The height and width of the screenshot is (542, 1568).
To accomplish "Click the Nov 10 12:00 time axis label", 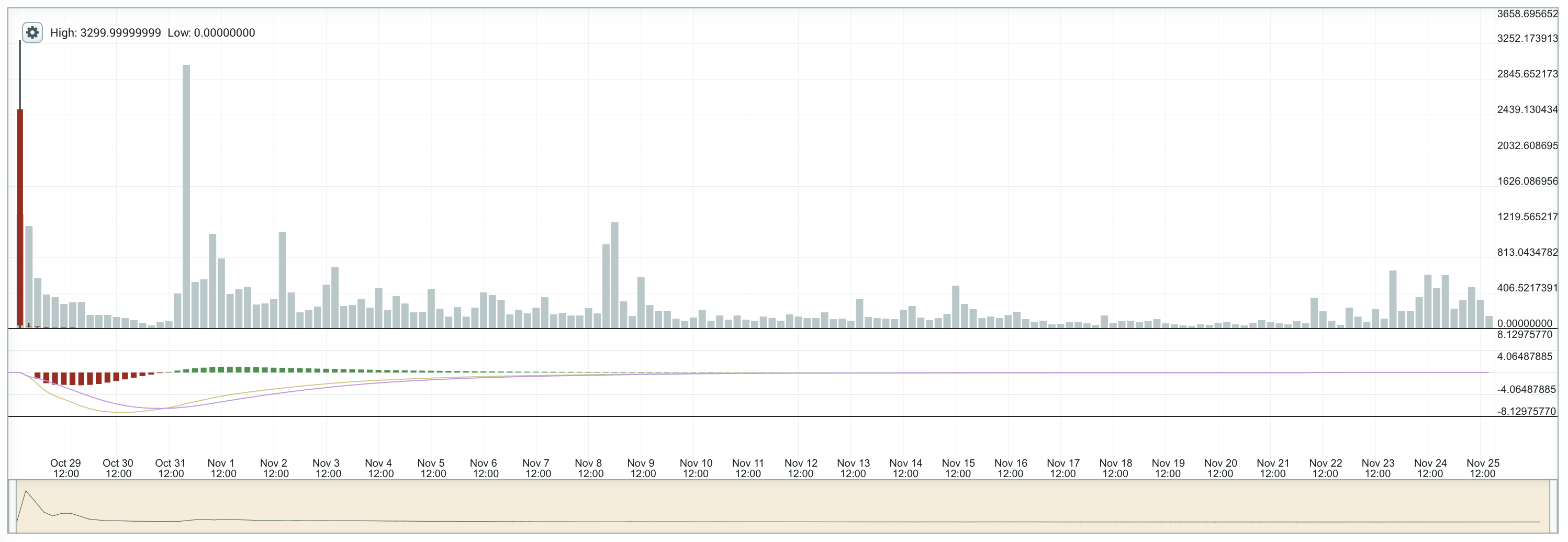I will (696, 468).
